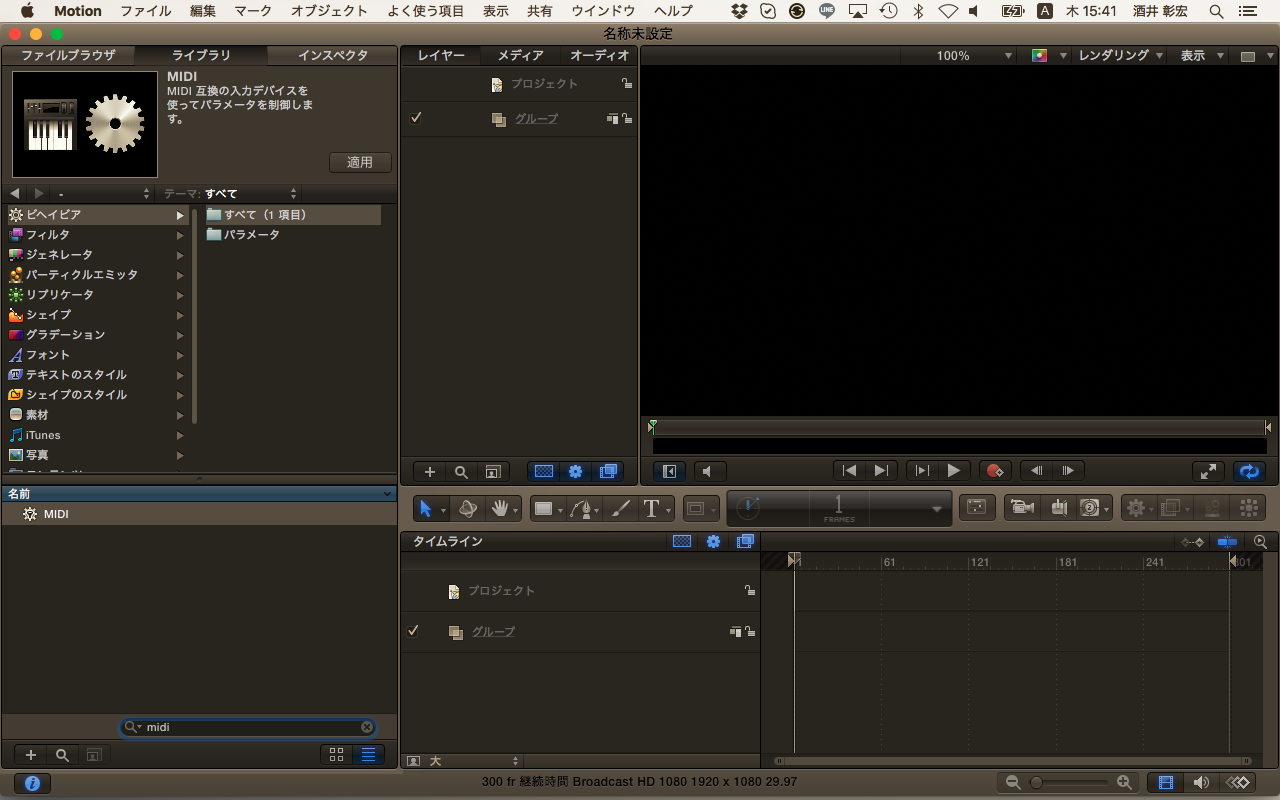Click the record animation button

994,471
